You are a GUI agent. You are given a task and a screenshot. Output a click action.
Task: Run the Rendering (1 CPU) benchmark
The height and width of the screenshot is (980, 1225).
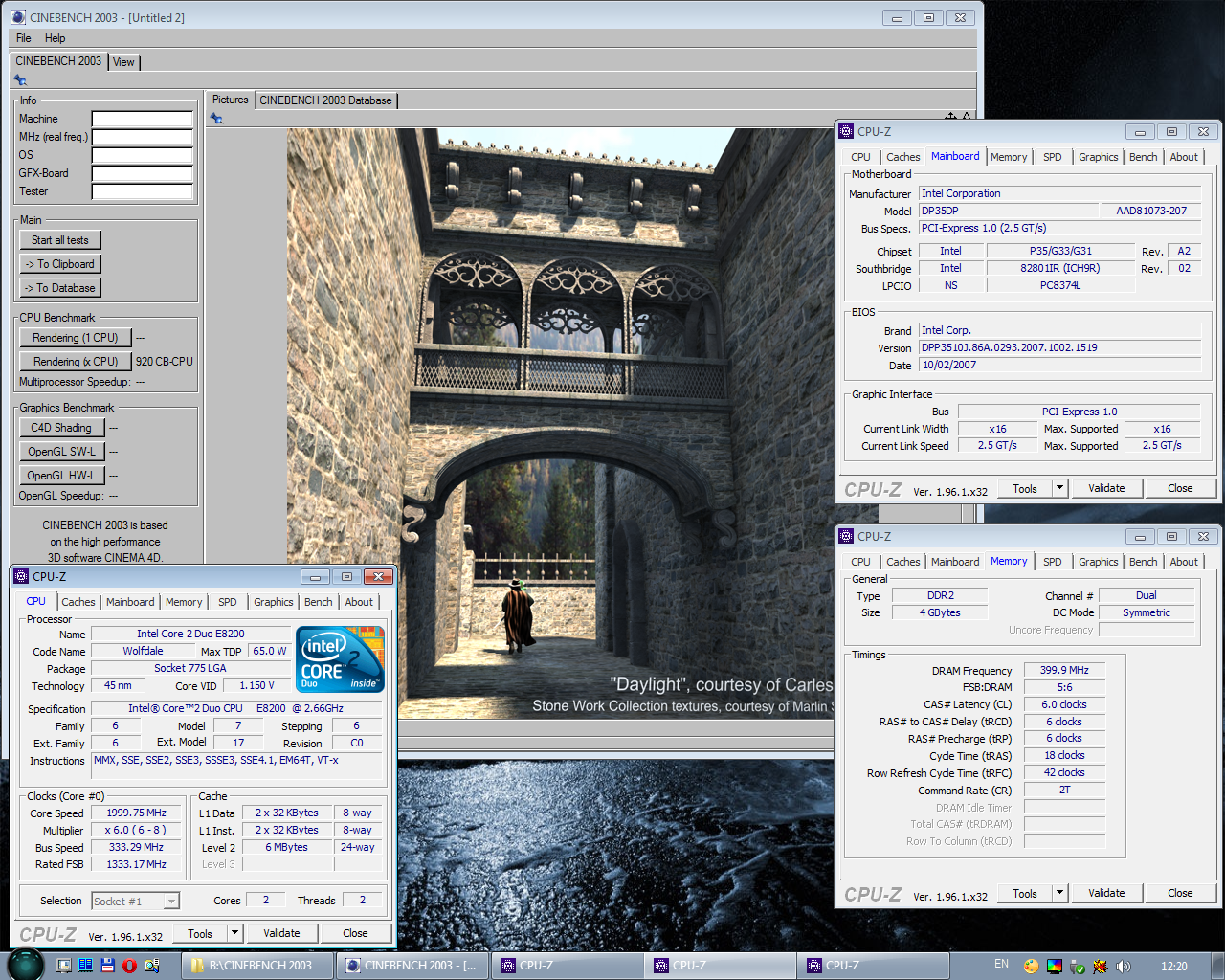pyautogui.click(x=76, y=338)
